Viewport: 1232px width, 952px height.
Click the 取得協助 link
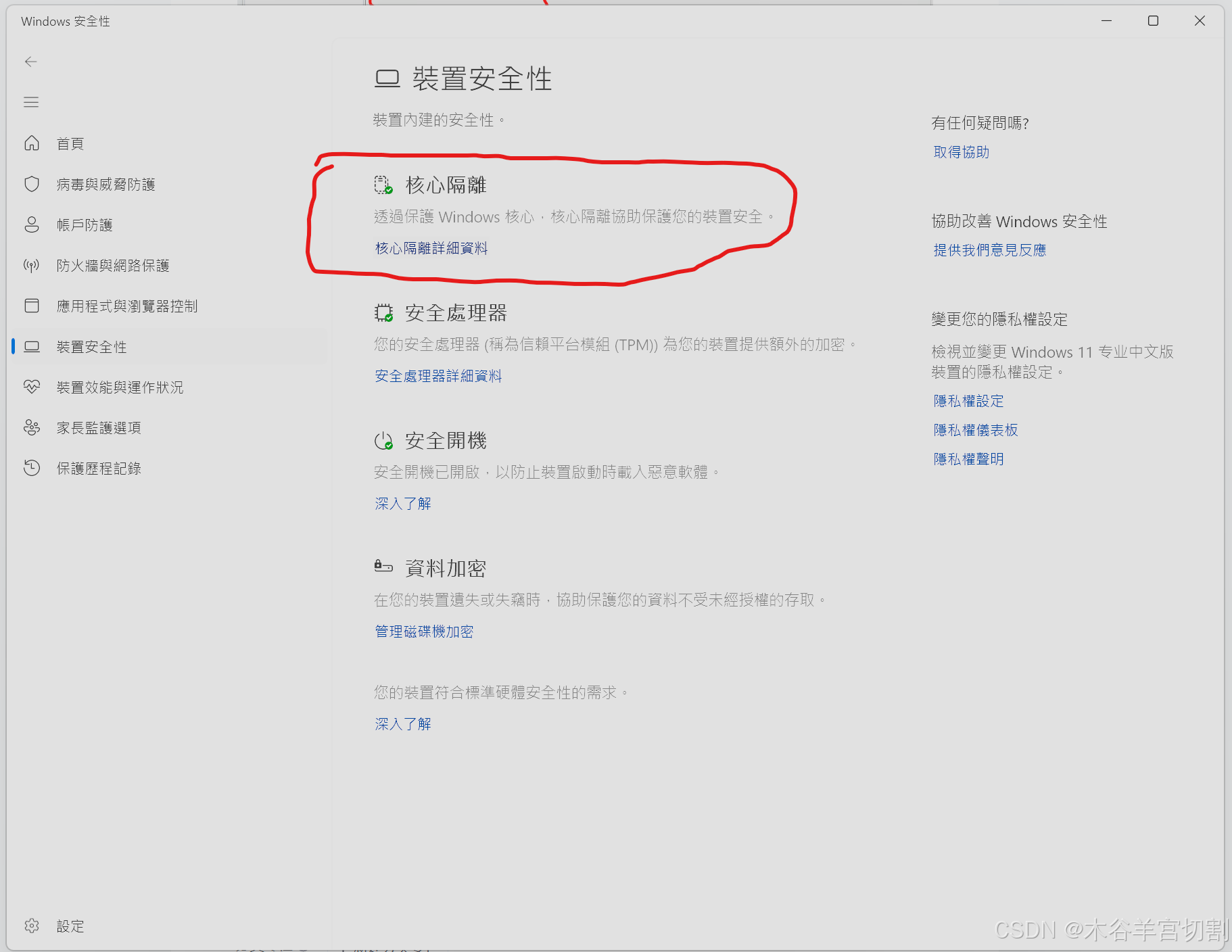(x=962, y=152)
